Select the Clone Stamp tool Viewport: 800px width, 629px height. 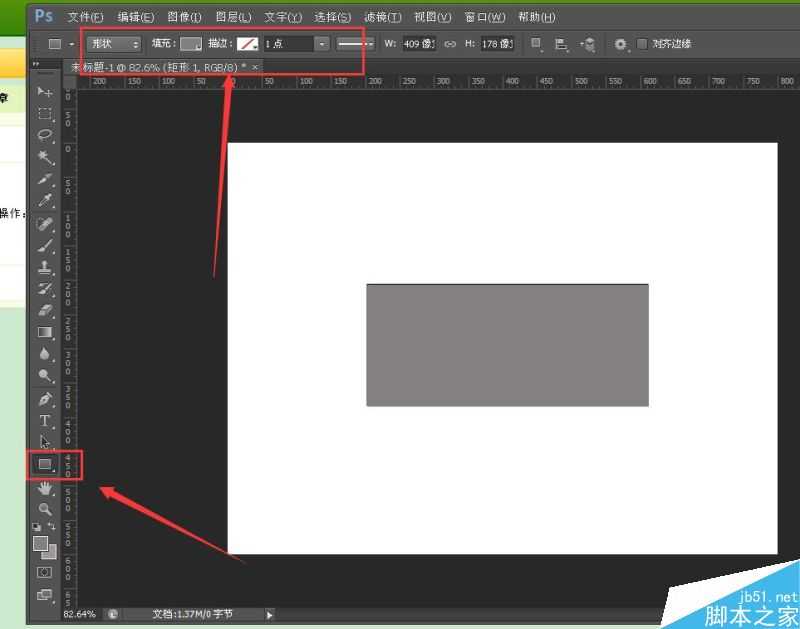pyautogui.click(x=45, y=267)
